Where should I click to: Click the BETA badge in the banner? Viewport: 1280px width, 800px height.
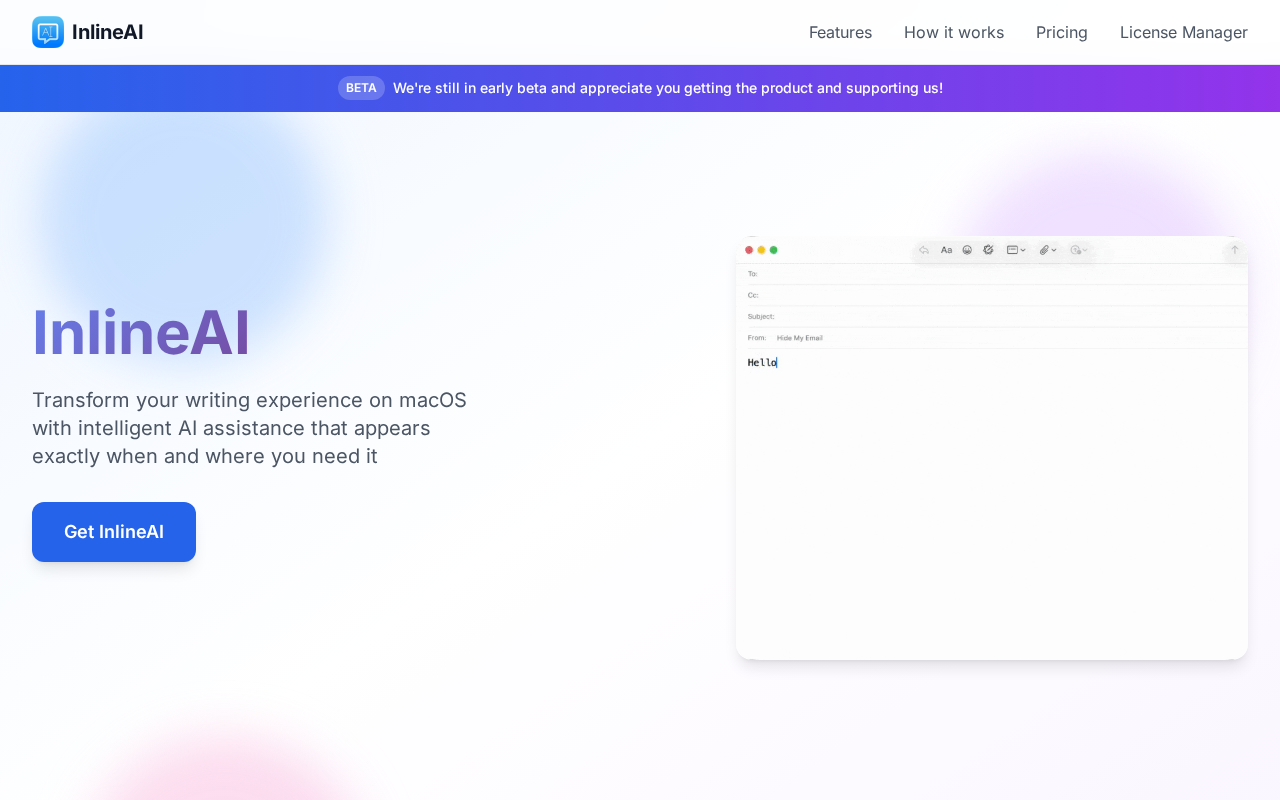coord(361,88)
